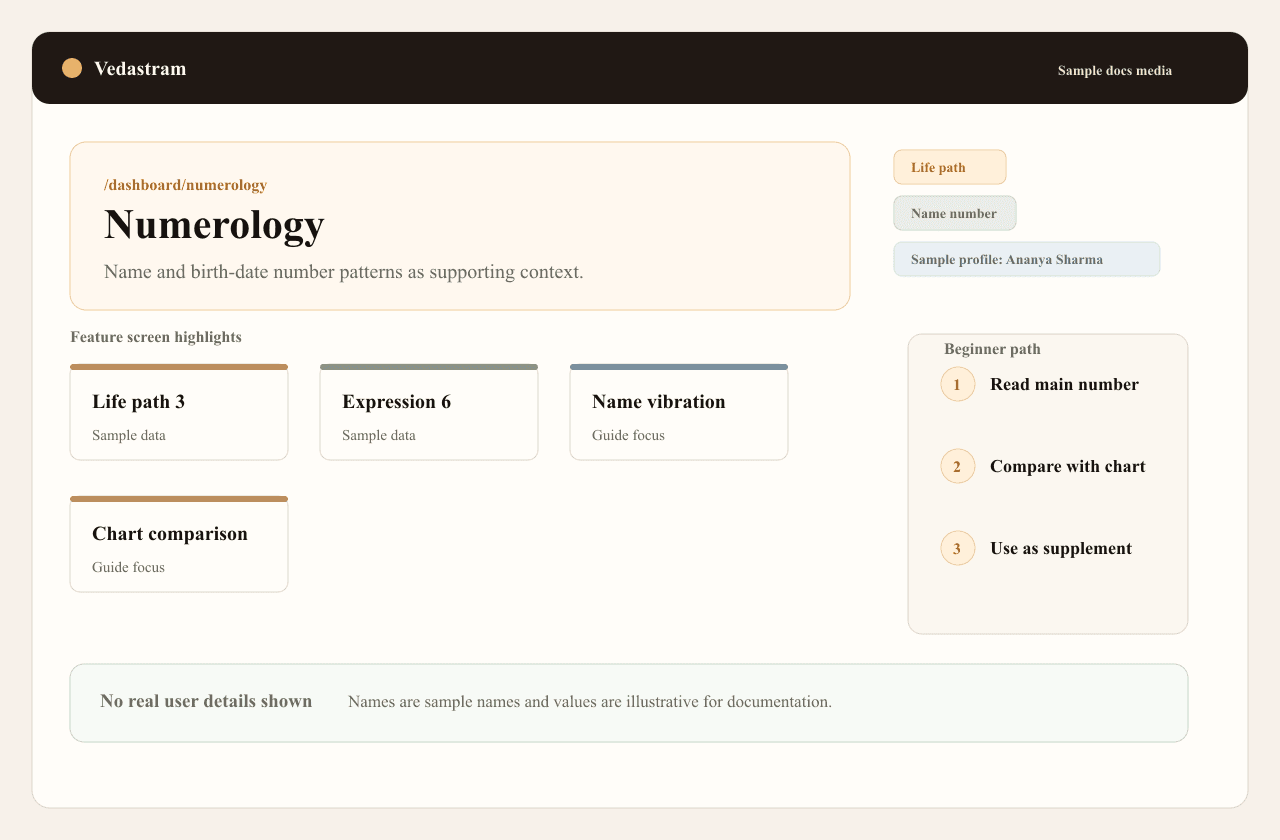This screenshot has width=1280, height=840.
Task: Click step 1 circle in Beginner path
Action: coord(958,384)
